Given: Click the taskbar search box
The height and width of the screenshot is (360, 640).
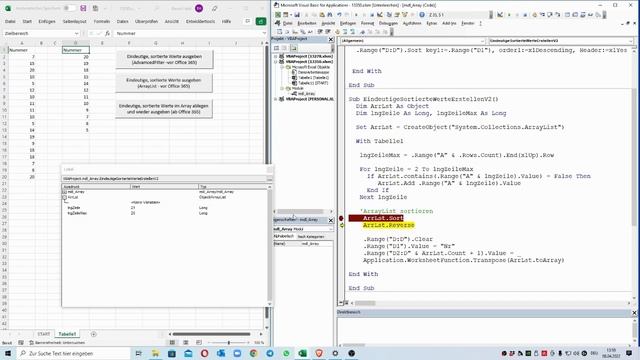Looking at the screenshot, I should point(73,353).
